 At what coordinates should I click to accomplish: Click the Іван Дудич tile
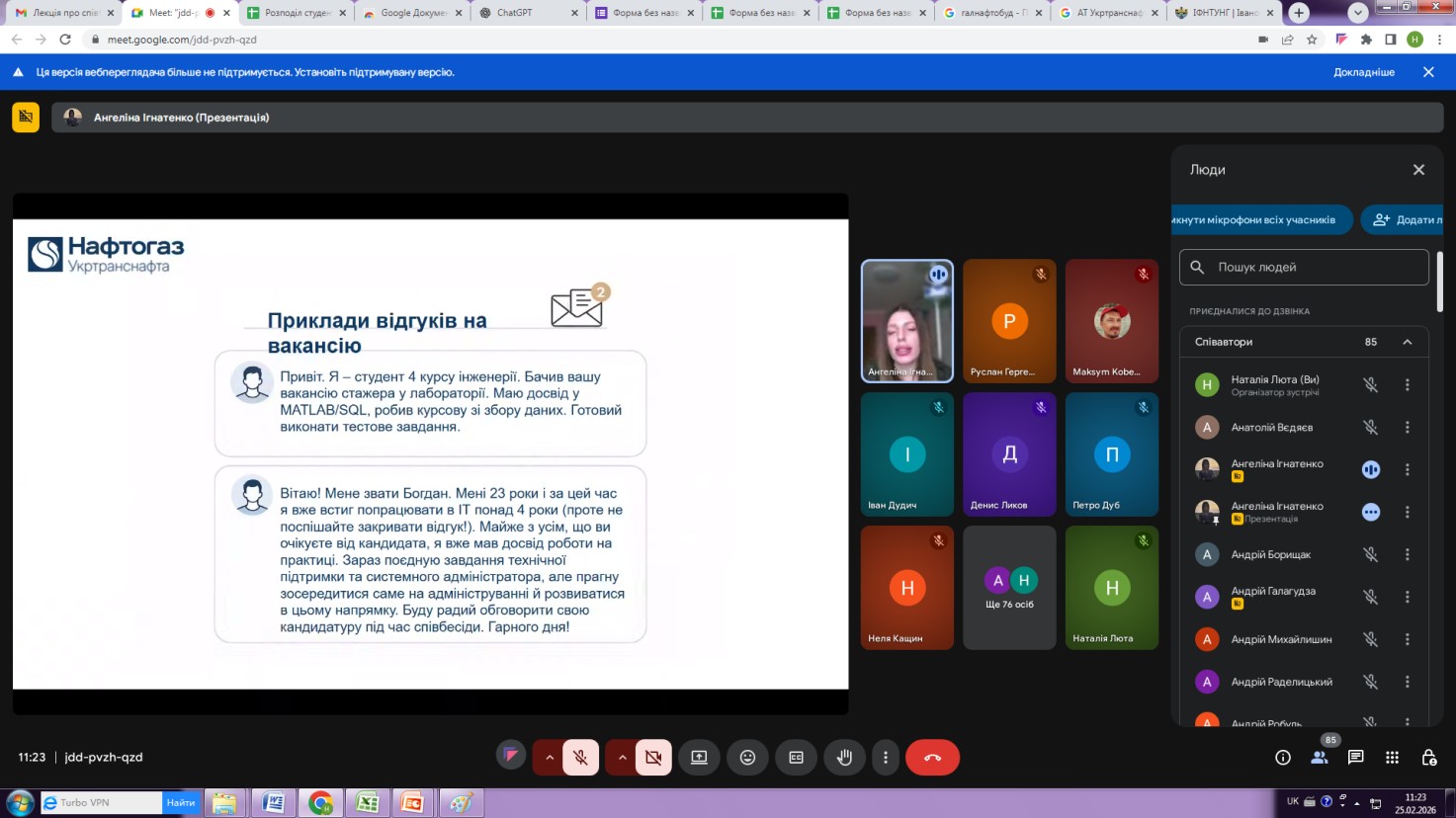click(907, 454)
